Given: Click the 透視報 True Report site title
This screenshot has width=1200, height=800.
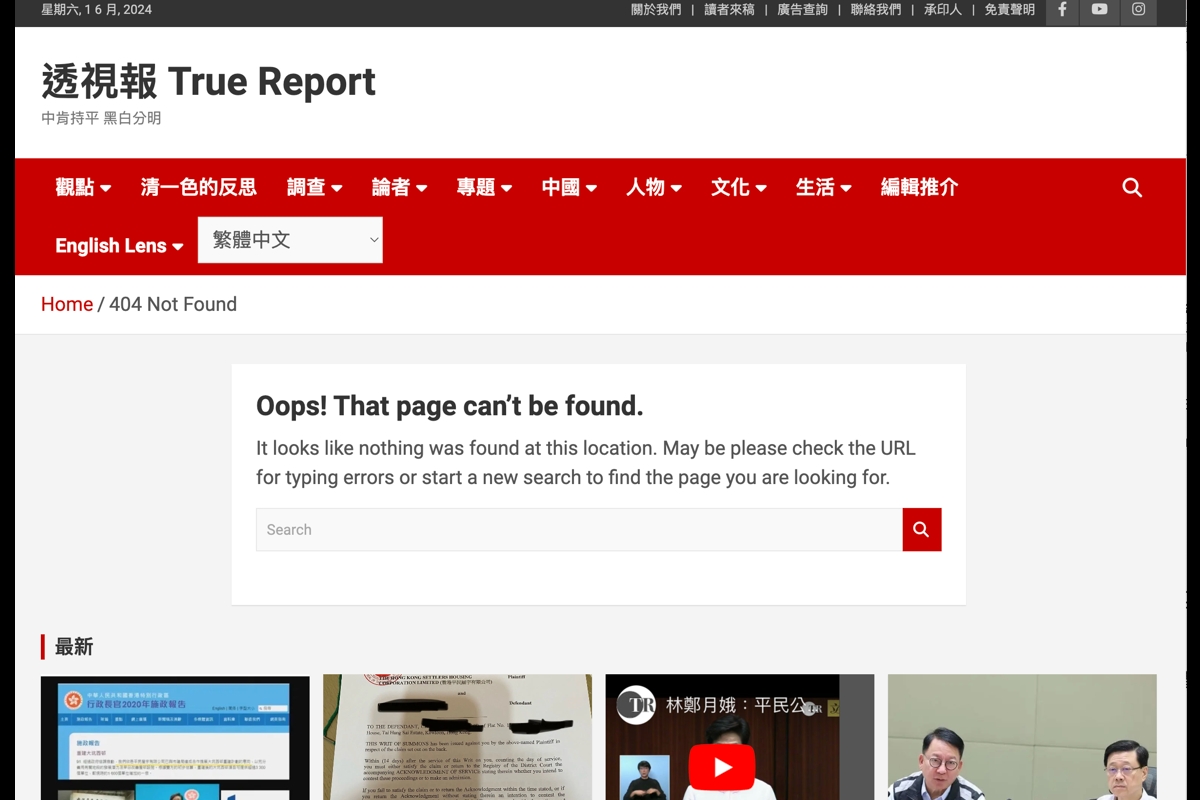Looking at the screenshot, I should [x=208, y=82].
